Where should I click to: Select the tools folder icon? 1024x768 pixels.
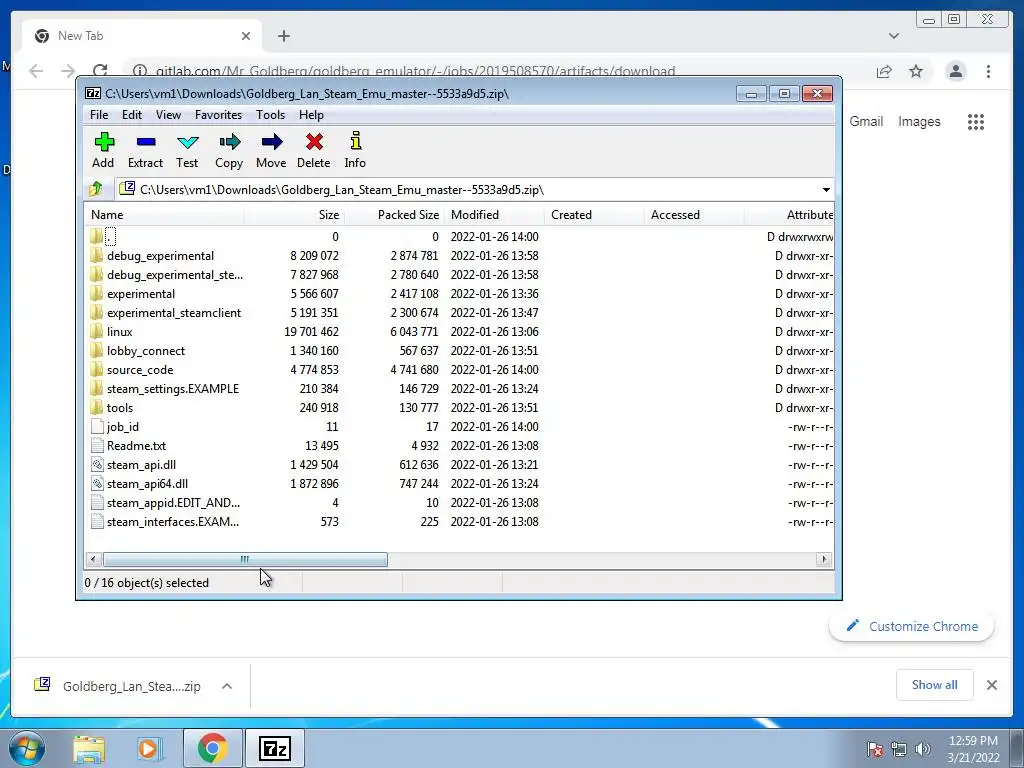click(x=97, y=408)
